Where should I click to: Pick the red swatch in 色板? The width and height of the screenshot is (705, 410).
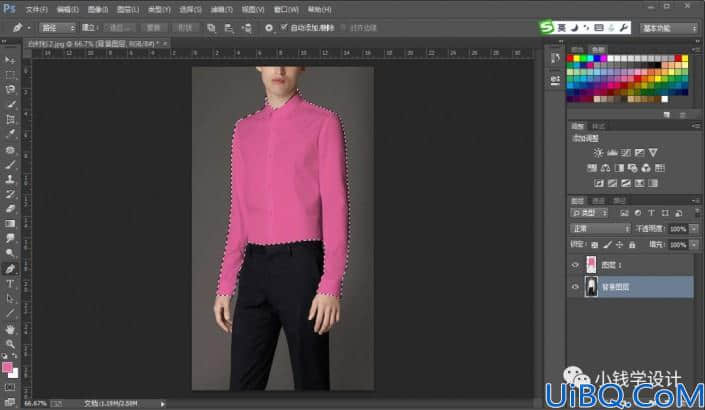point(570,58)
